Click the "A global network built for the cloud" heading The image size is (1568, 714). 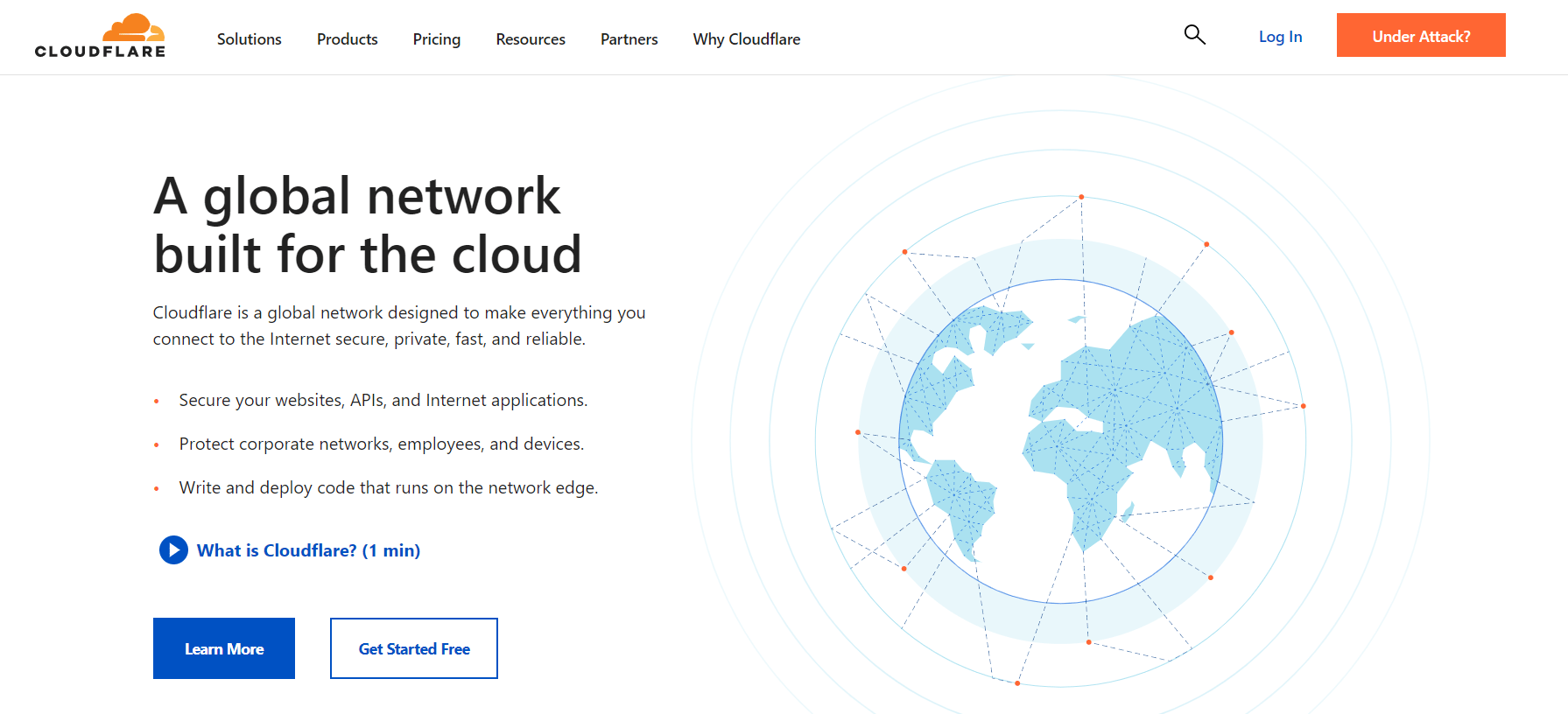coord(368,225)
